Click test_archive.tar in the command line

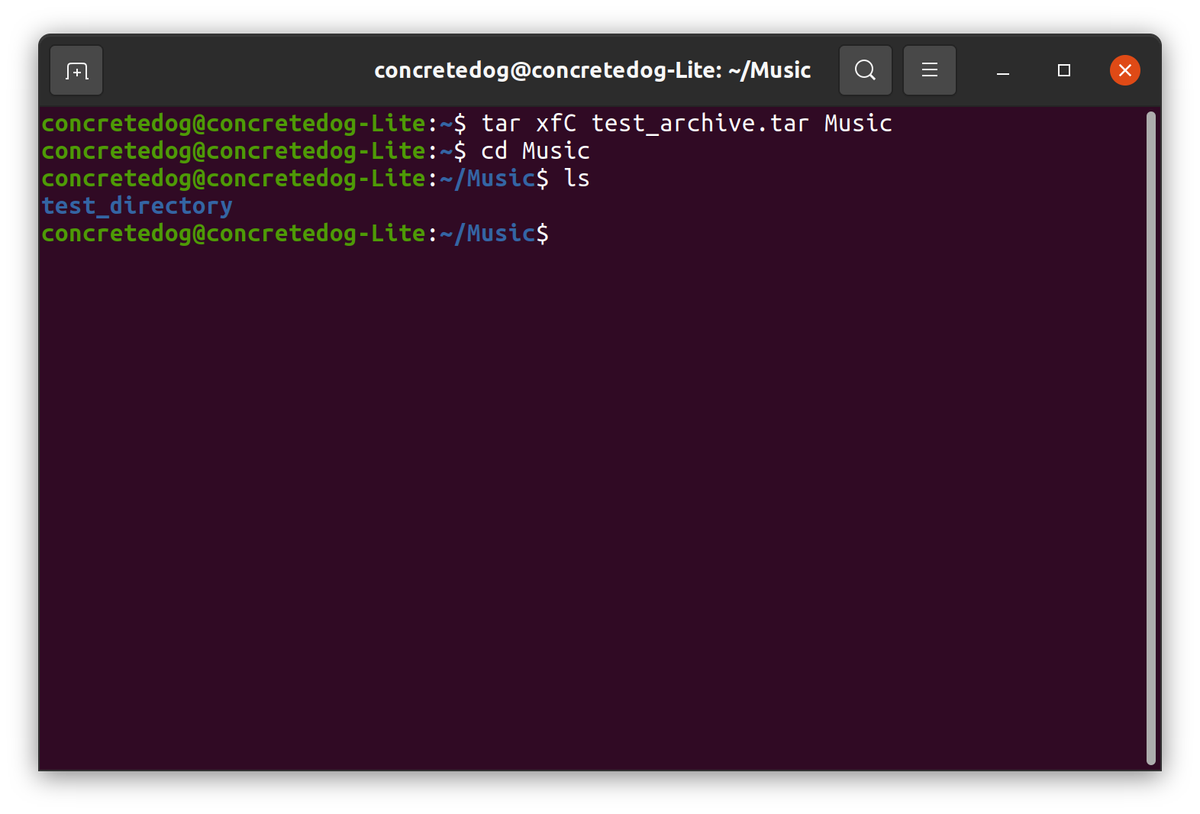(698, 123)
